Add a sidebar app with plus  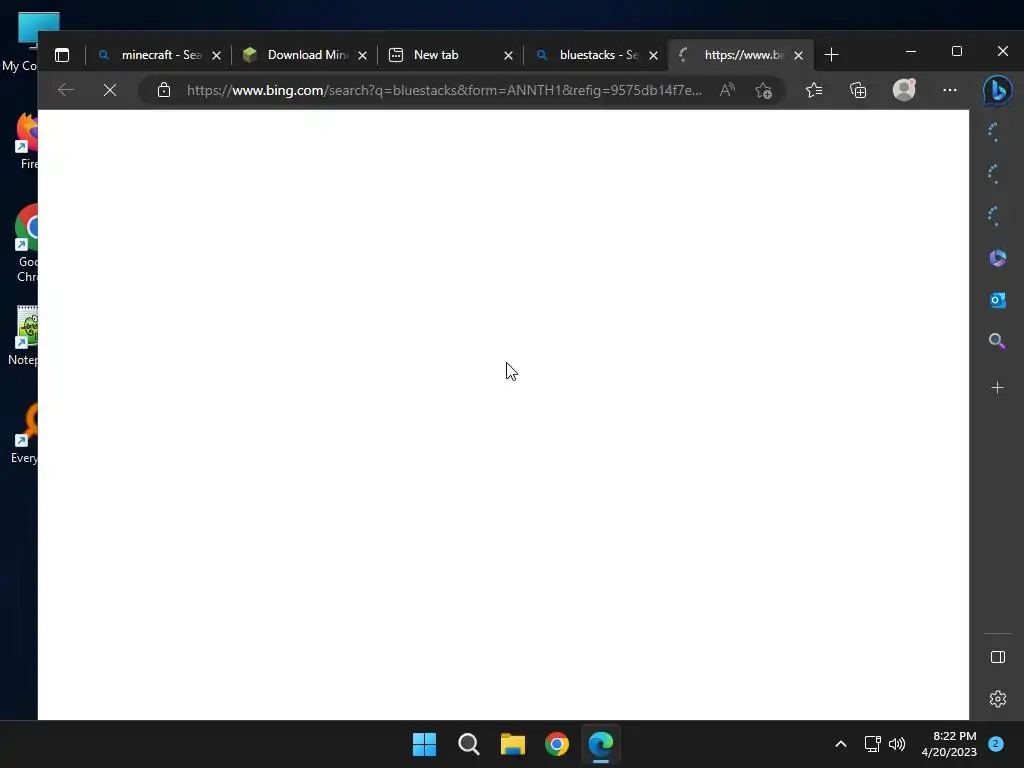click(x=997, y=388)
